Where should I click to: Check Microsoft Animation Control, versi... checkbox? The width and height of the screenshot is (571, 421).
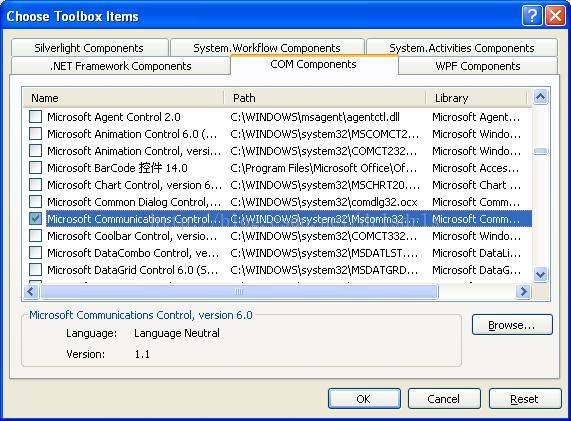[35, 151]
